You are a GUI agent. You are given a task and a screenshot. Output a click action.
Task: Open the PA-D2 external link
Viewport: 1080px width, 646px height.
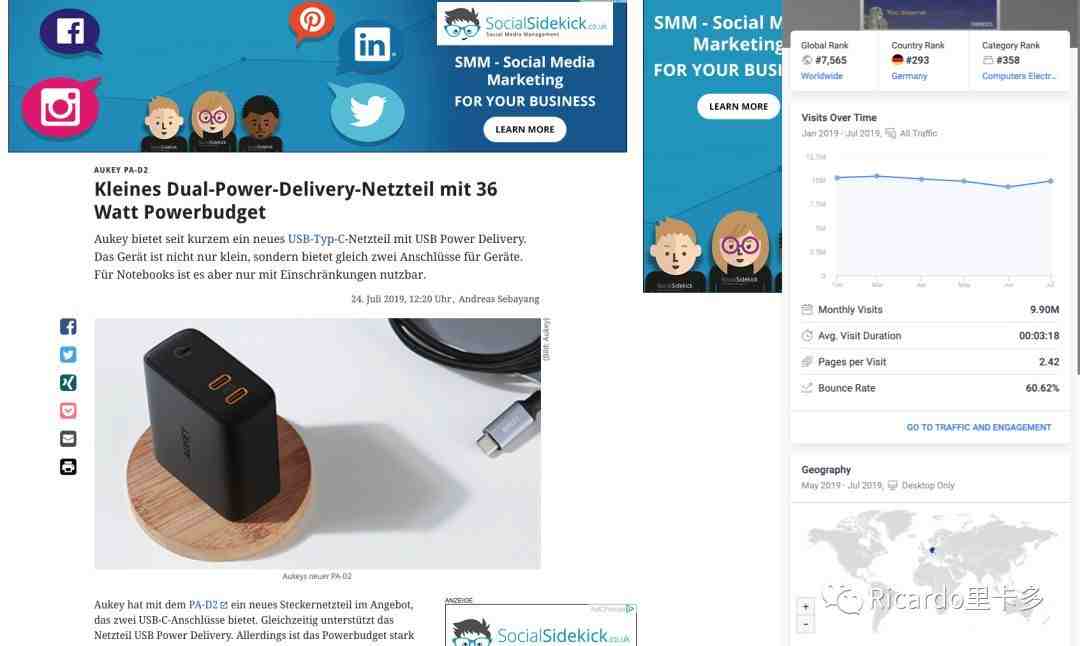point(208,605)
